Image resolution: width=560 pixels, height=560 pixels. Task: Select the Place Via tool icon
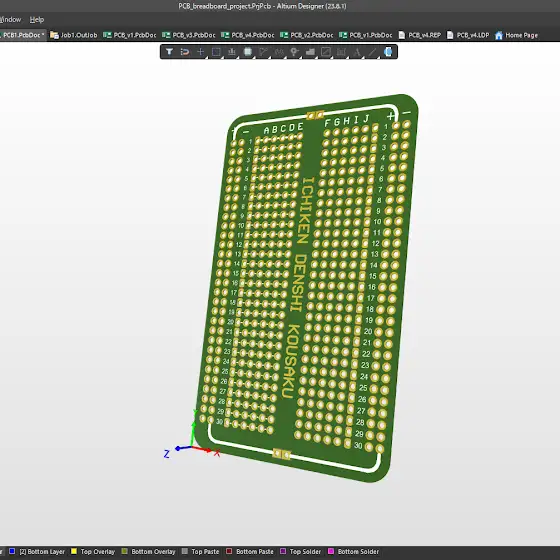pyautogui.click(x=294, y=52)
